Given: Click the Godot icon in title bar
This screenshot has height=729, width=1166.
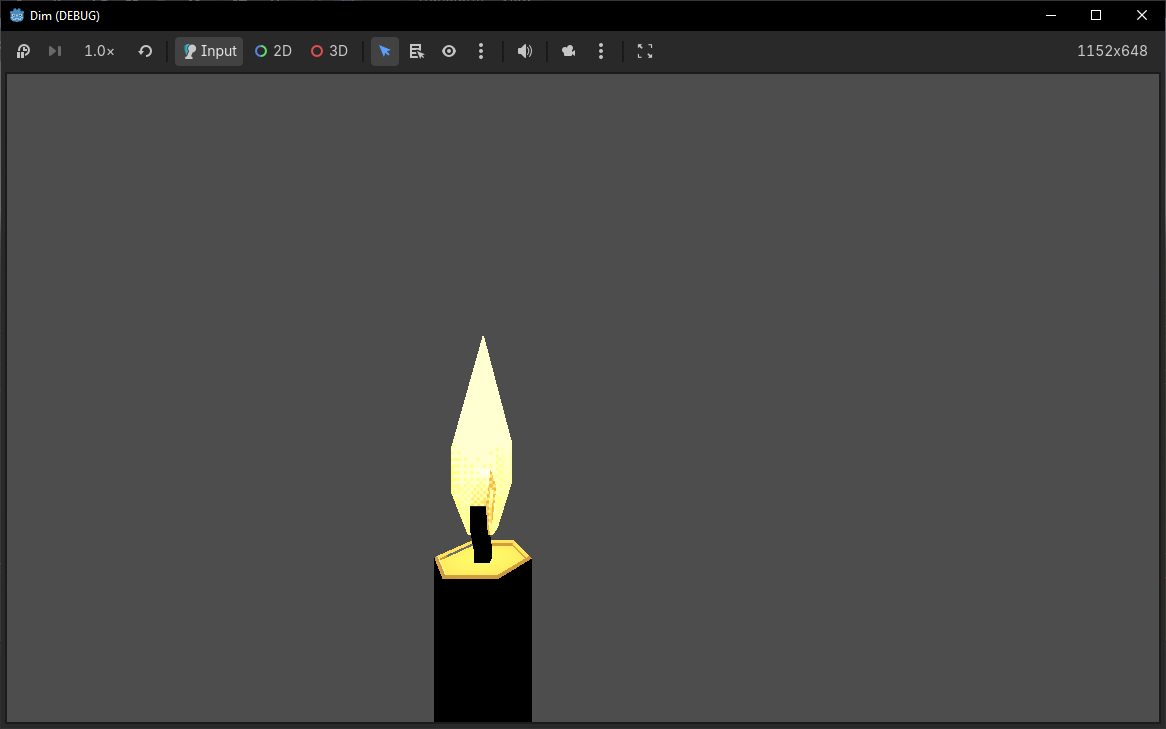Looking at the screenshot, I should pos(17,15).
